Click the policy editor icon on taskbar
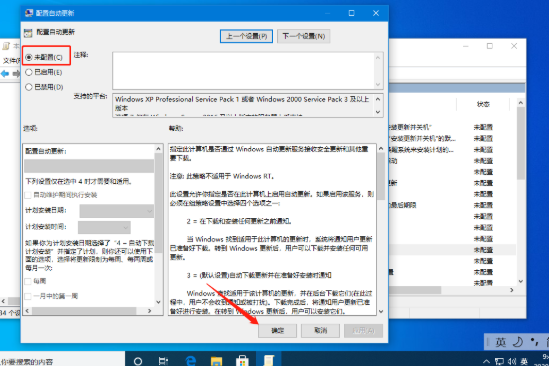Viewport: 549px width, 366px height. 269,360
